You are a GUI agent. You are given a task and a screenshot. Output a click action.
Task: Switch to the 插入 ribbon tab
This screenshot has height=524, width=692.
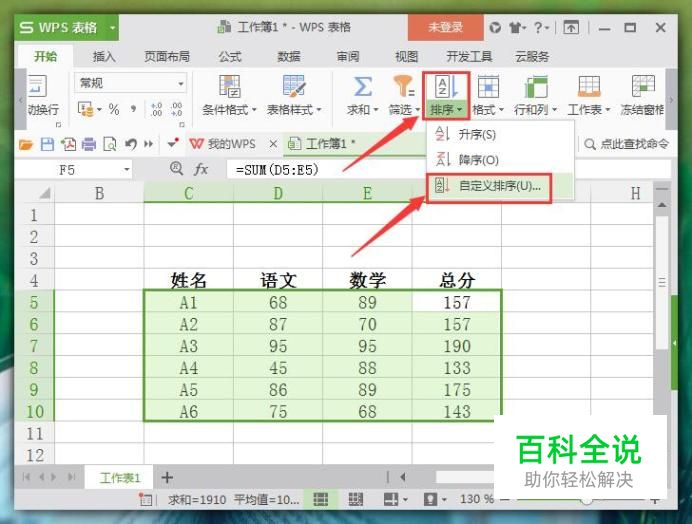104,57
